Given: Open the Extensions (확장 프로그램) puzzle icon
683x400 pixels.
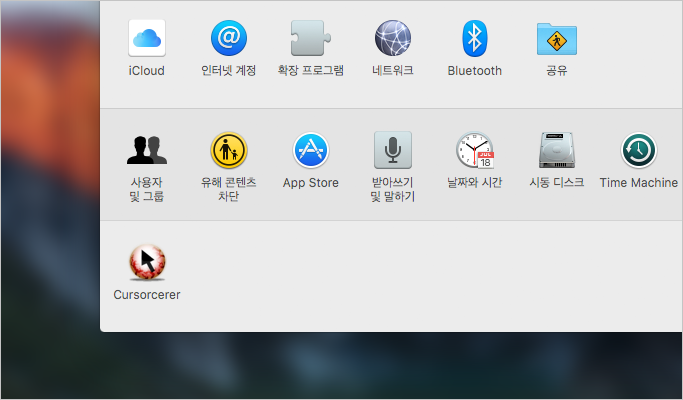Looking at the screenshot, I should [311, 38].
